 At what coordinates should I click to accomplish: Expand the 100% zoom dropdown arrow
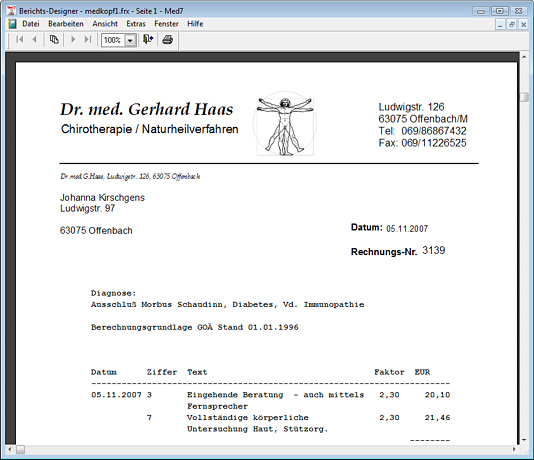click(130, 41)
